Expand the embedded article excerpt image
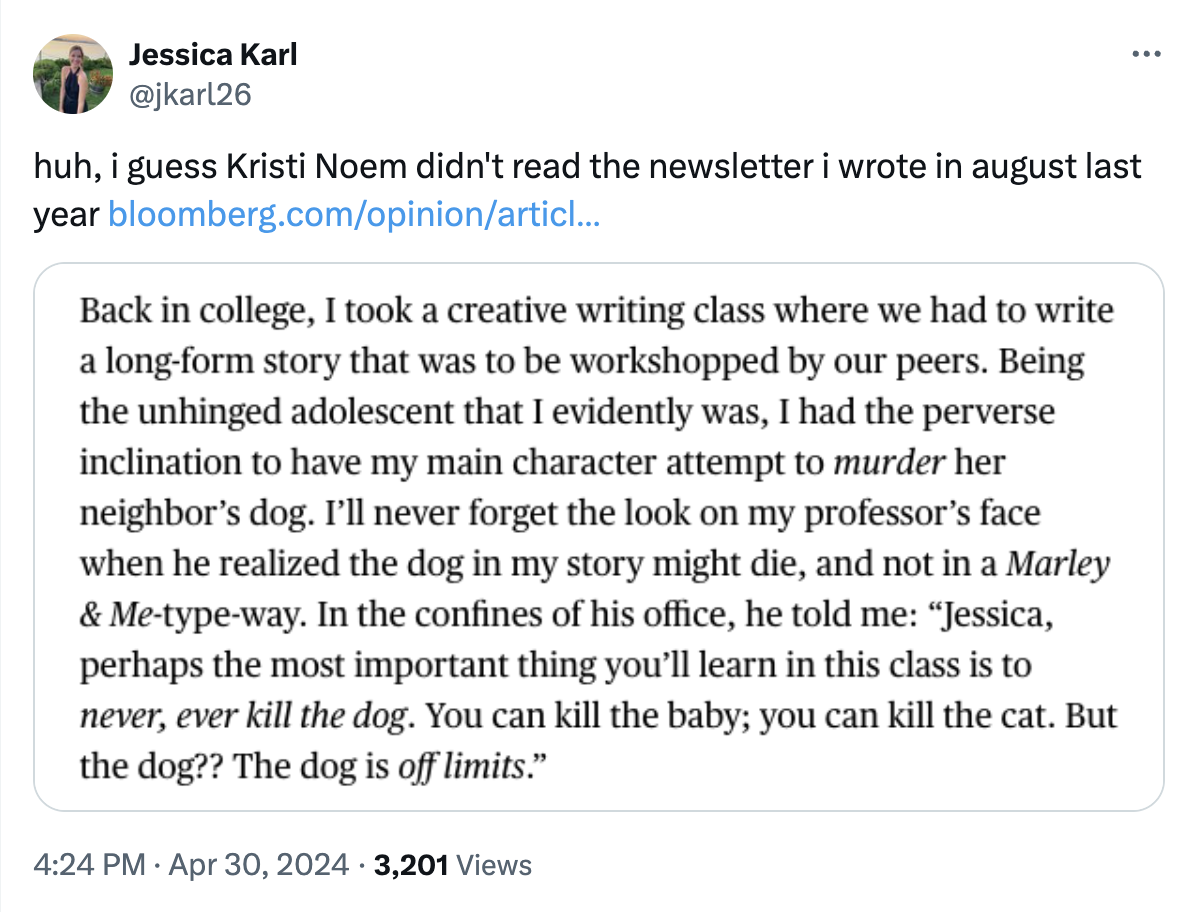Viewport: 1194px width, 912px height. pos(598,535)
